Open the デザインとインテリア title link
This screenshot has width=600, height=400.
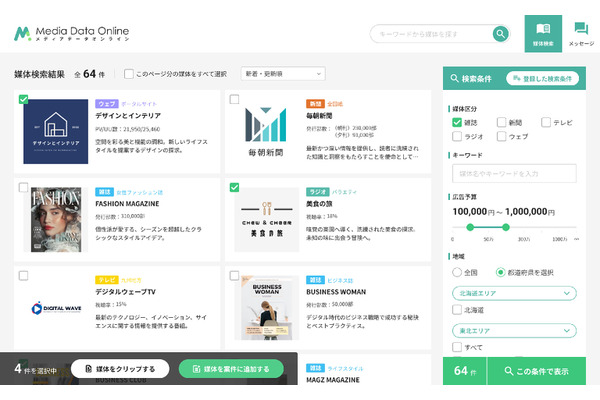coord(128,116)
